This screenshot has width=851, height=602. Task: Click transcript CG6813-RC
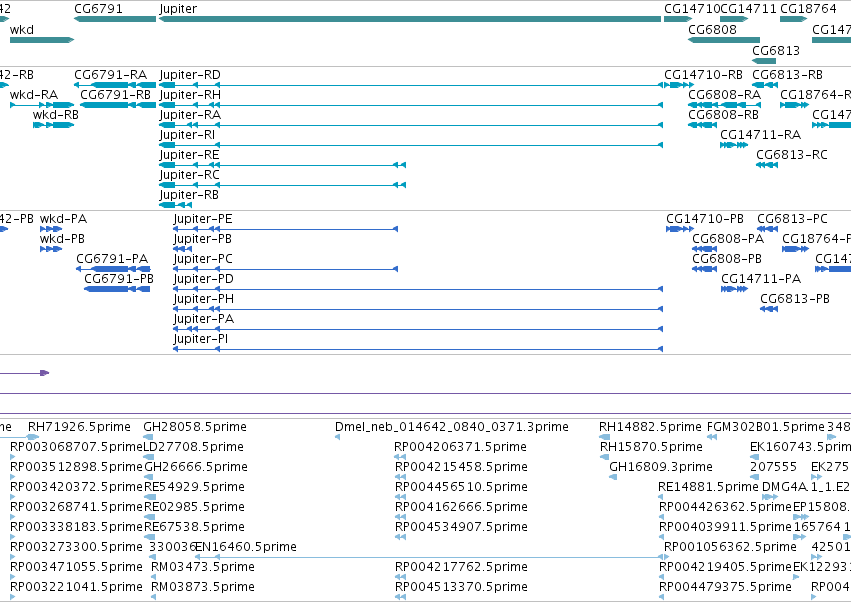767,165
